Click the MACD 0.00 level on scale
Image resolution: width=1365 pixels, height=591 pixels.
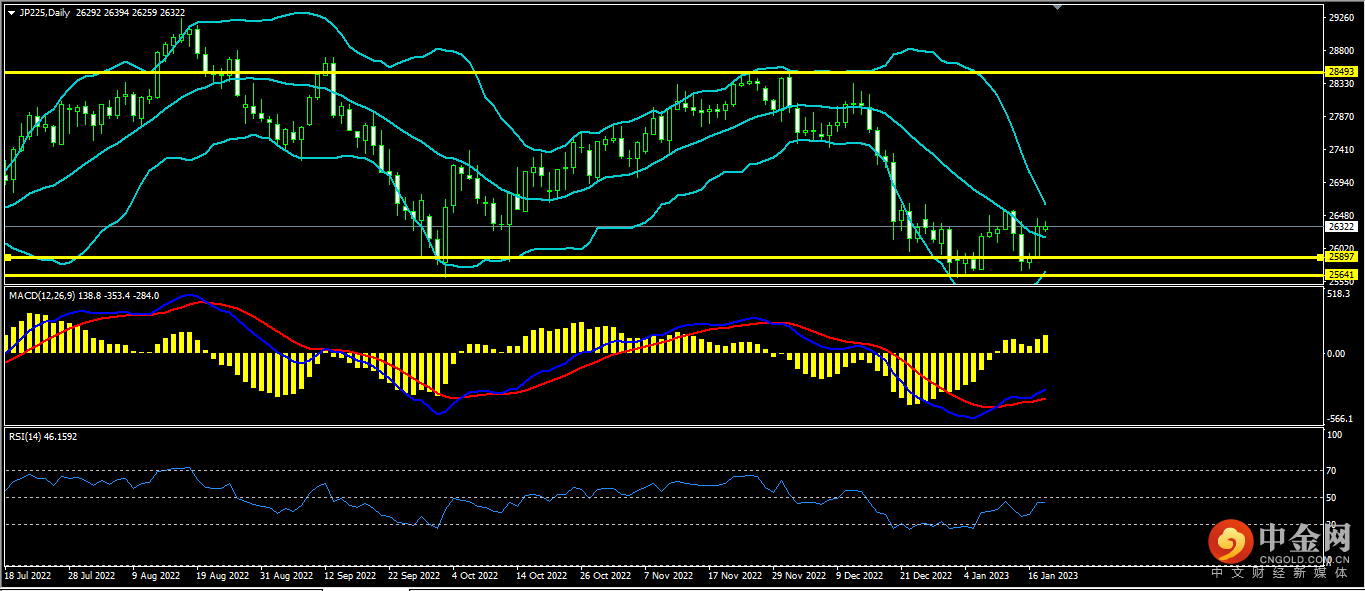(x=1336, y=353)
